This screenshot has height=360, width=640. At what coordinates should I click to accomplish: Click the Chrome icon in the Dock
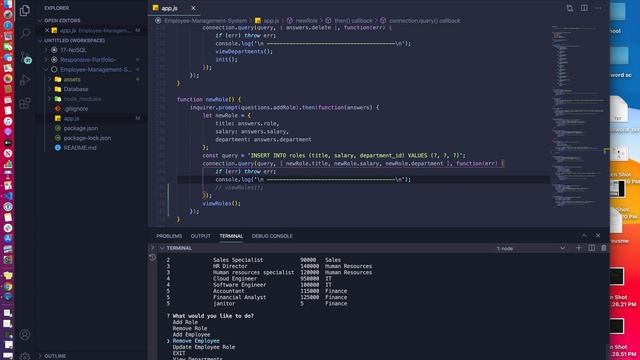pos(8,287)
